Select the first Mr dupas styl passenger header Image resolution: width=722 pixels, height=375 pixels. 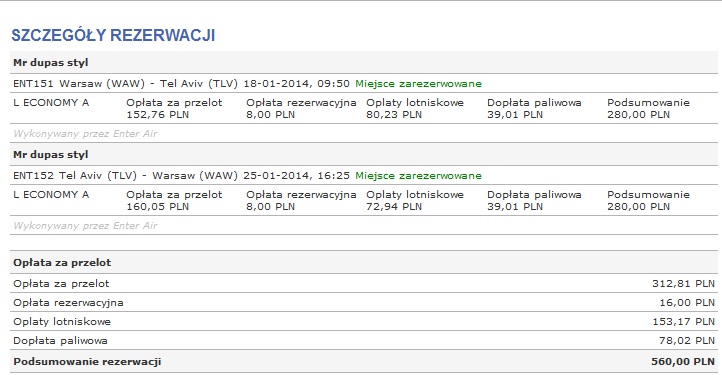tap(364, 63)
